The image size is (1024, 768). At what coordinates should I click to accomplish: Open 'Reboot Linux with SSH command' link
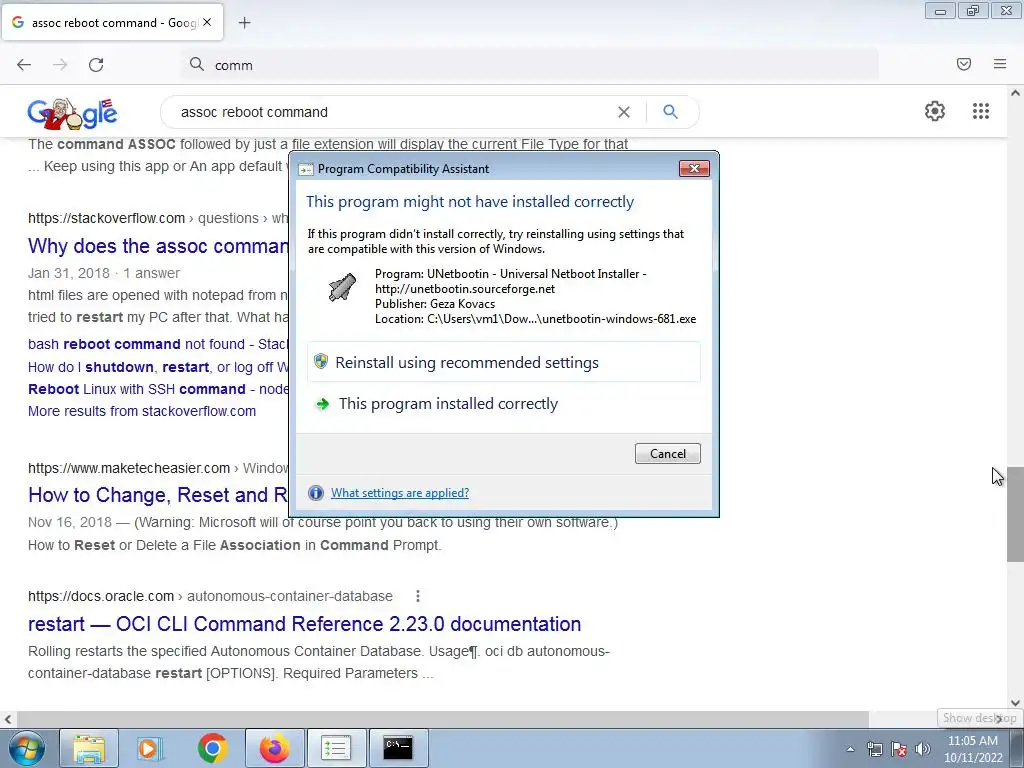[158, 389]
